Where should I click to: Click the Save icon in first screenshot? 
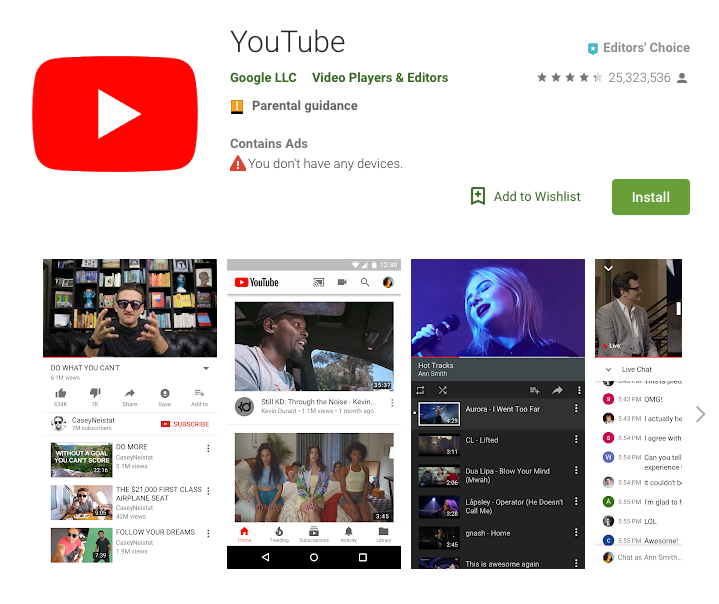(x=165, y=393)
